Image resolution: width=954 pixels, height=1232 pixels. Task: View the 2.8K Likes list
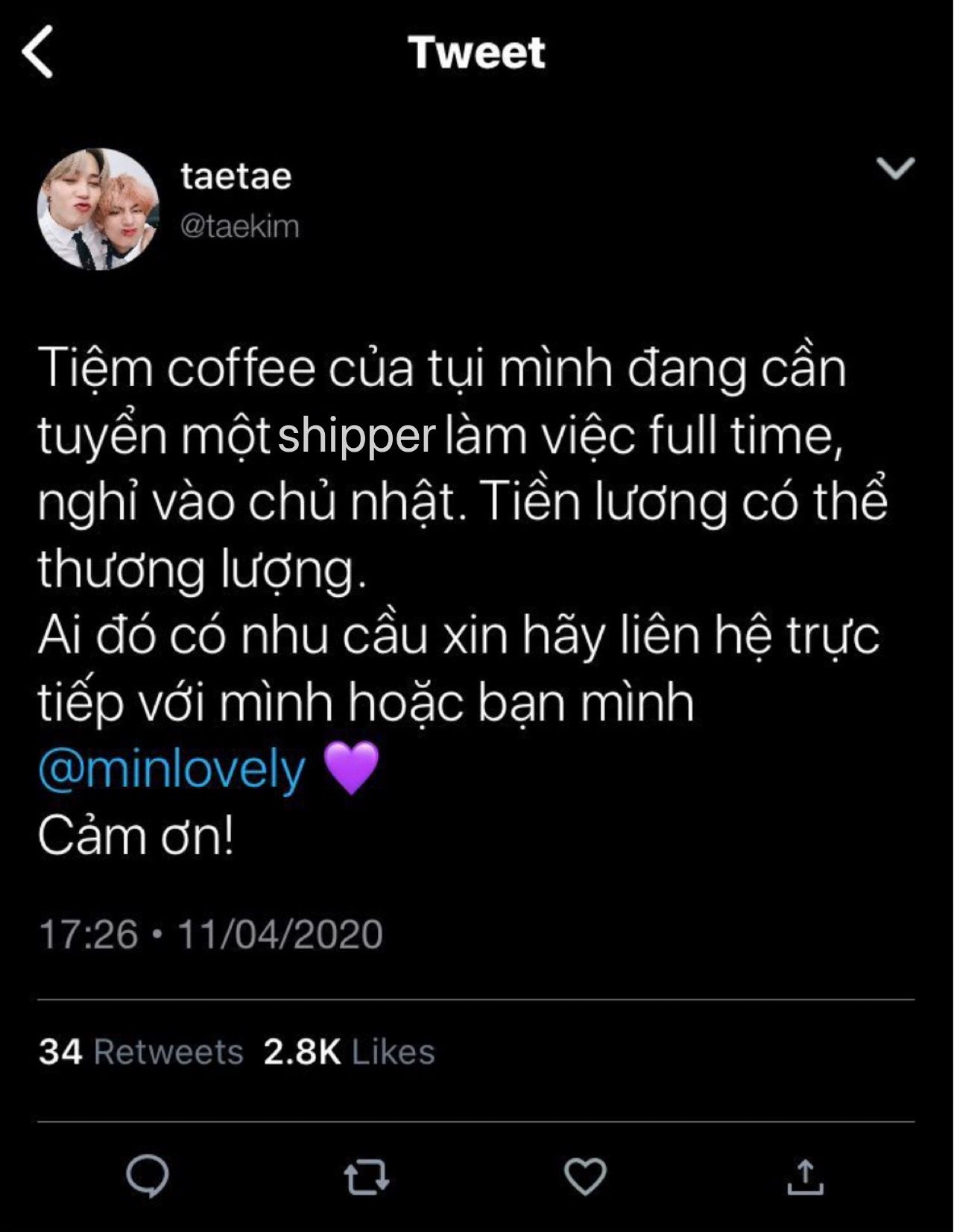pyautogui.click(x=349, y=1052)
